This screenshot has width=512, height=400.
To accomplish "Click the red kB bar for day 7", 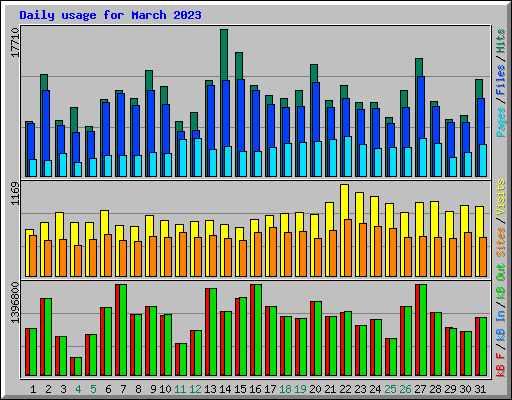I will coord(117,330).
